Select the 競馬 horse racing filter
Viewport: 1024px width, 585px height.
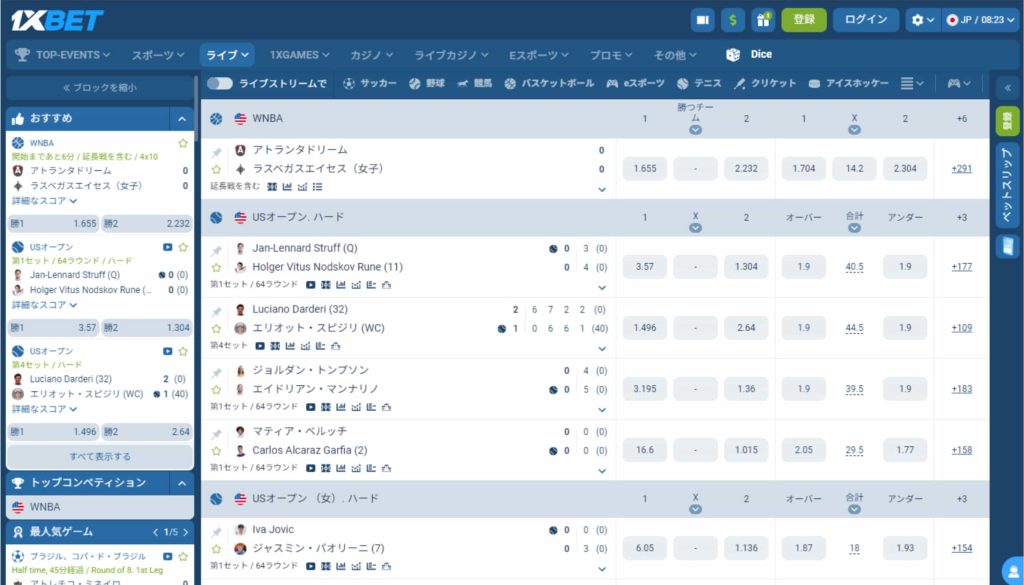point(475,84)
